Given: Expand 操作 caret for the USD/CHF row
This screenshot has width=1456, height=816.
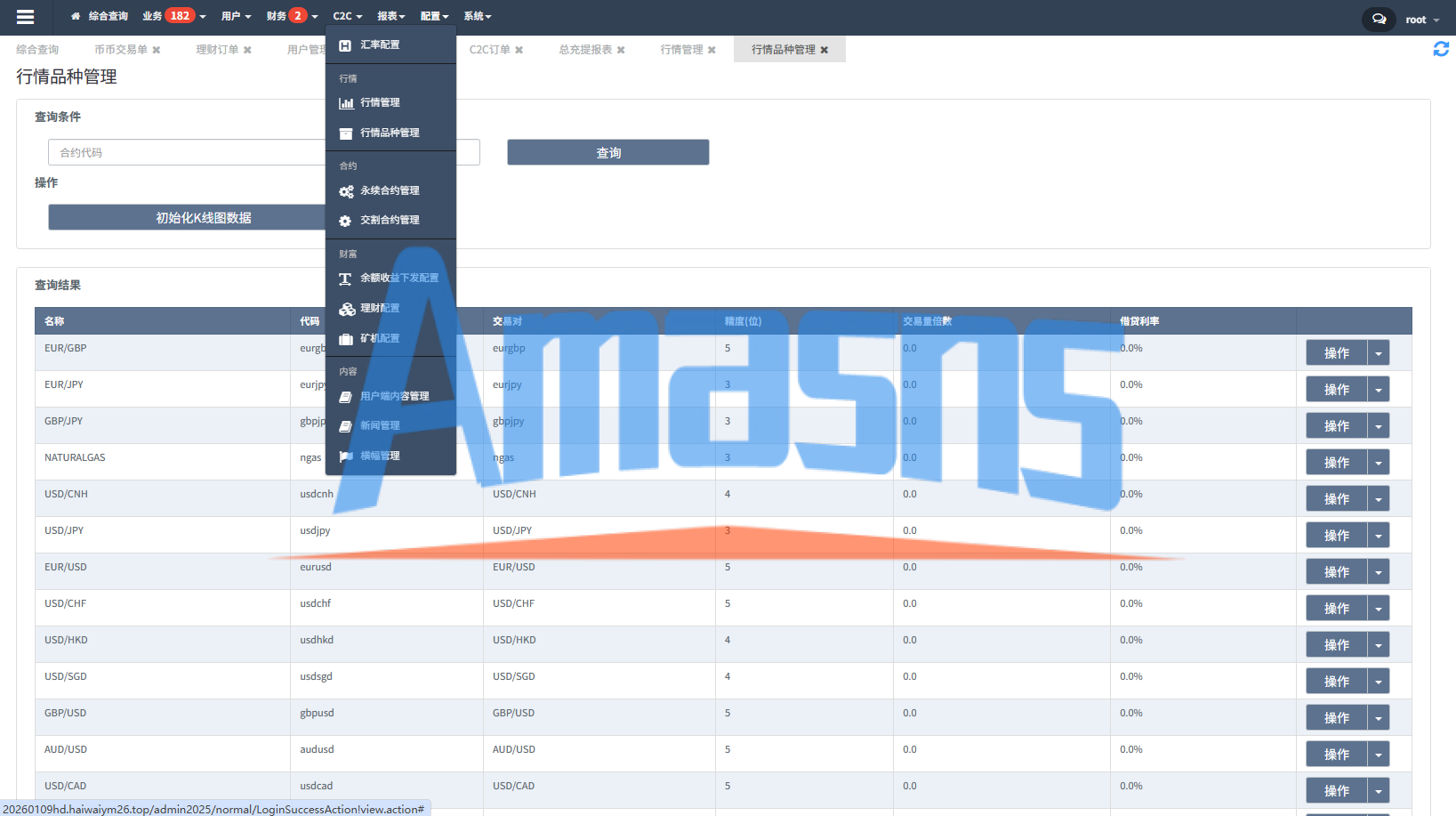Looking at the screenshot, I should coord(1379,609).
